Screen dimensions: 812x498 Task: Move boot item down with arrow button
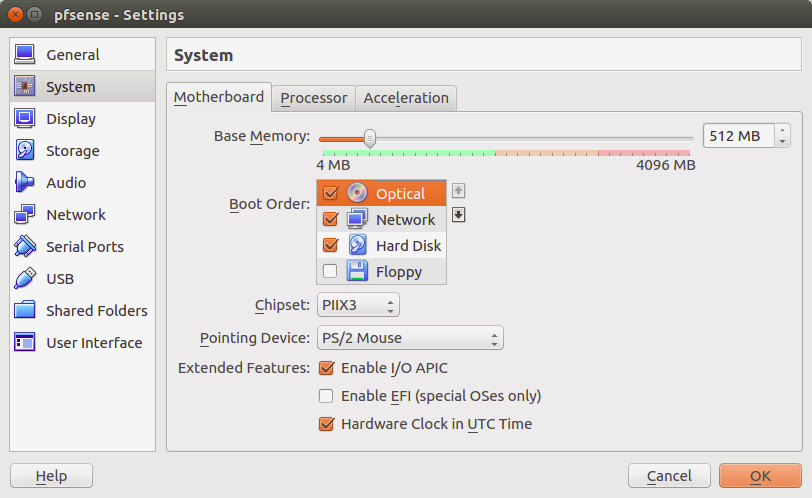click(x=458, y=214)
